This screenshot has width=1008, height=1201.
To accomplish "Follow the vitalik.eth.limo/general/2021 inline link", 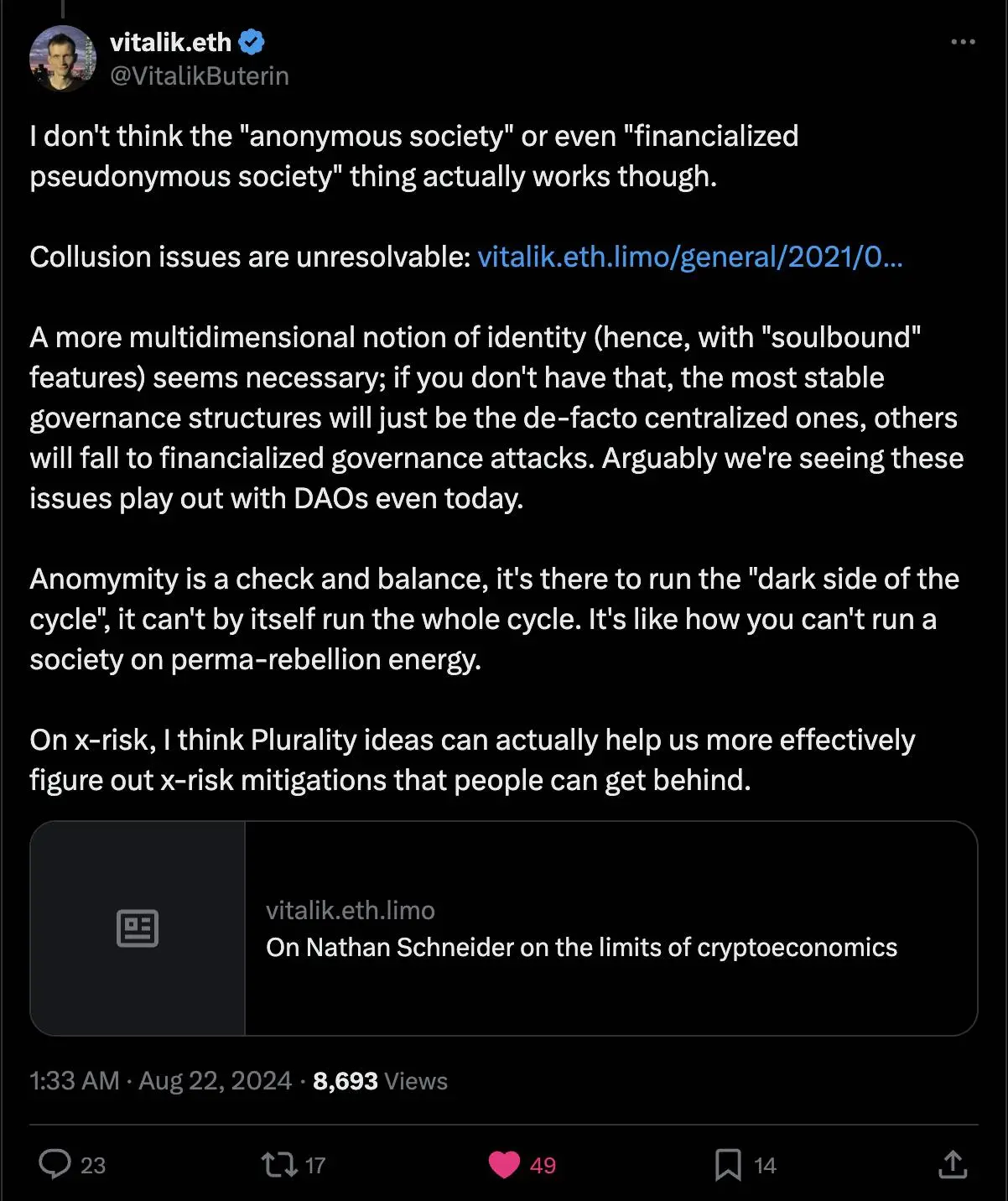I will pos(689,257).
